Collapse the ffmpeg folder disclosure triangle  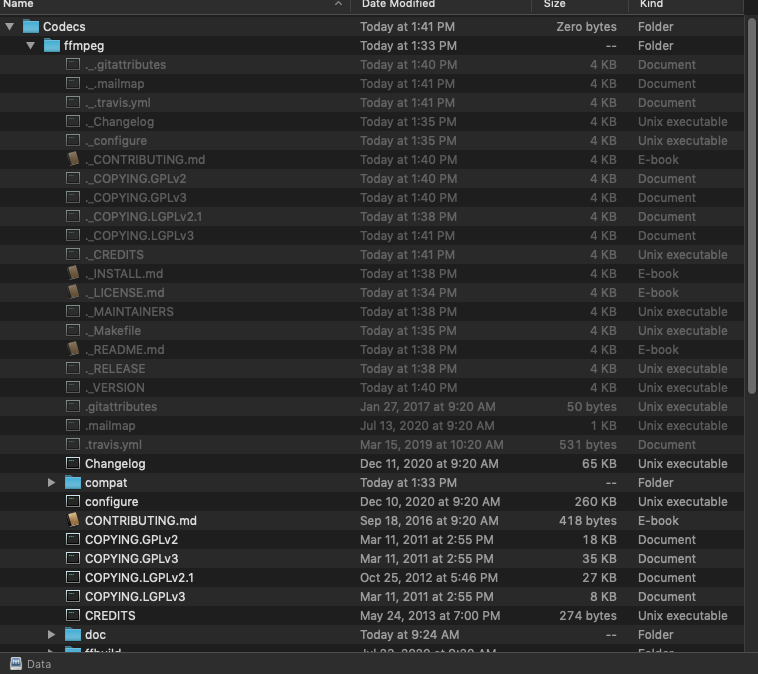click(x=30, y=46)
